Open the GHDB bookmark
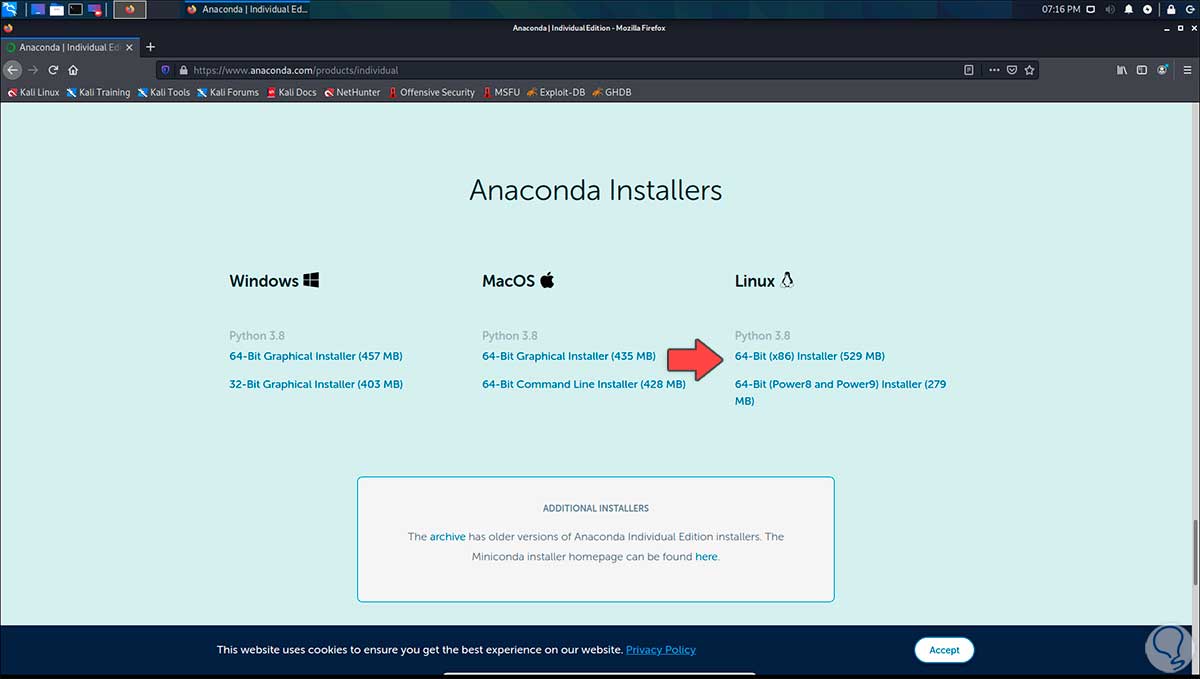 pos(611,92)
